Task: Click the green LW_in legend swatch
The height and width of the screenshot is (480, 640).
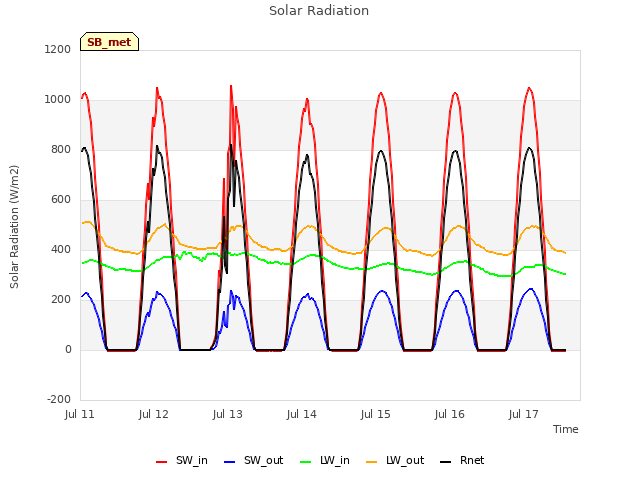Action: click(x=306, y=462)
